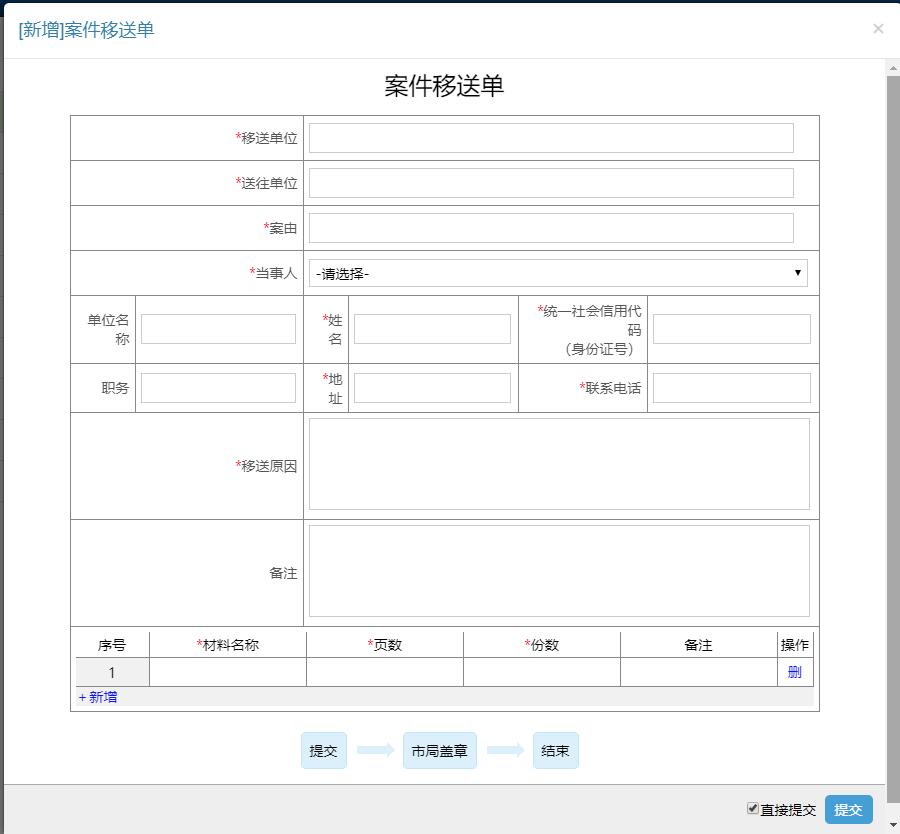Click the 统一社会信用代码 input field
Image resolution: width=900 pixels, height=834 pixels.
click(x=732, y=329)
